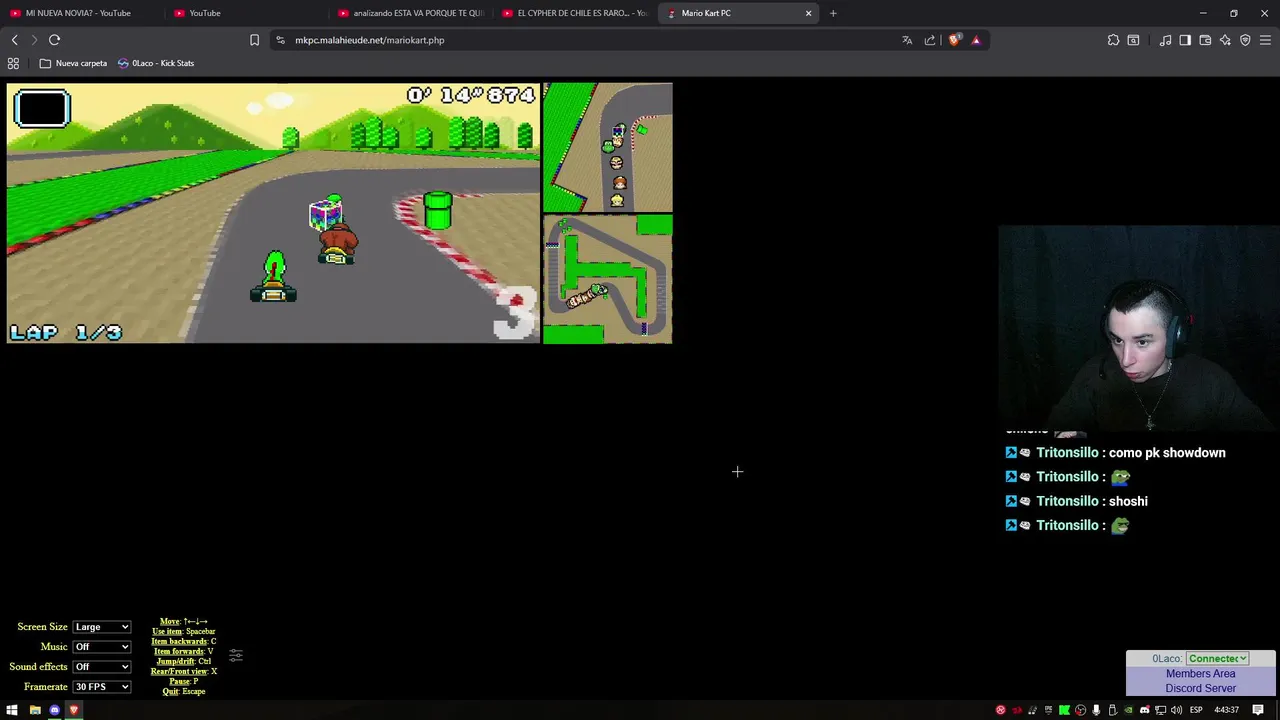The height and width of the screenshot is (720, 1280).
Task: Click the taskbar clock showing 4:43:37
Action: [x=1227, y=710]
